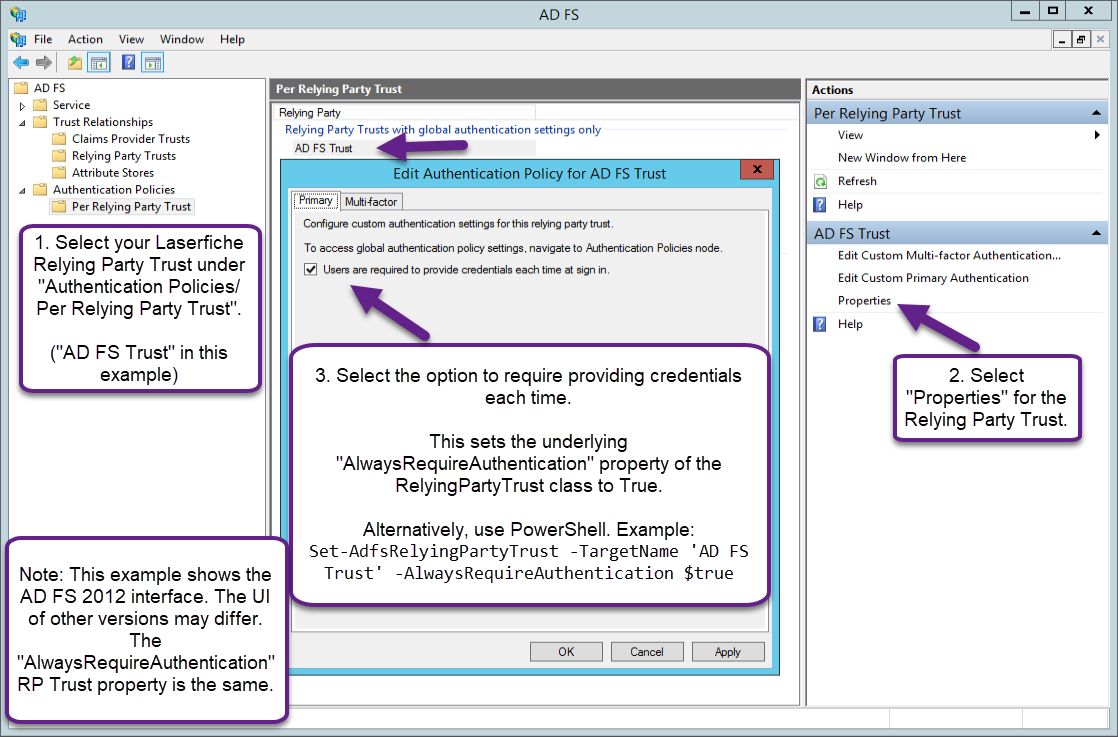Viewport: 1118px width, 737px height.
Task: Switch to the Multi-factor tab
Action: pyautogui.click(x=371, y=202)
